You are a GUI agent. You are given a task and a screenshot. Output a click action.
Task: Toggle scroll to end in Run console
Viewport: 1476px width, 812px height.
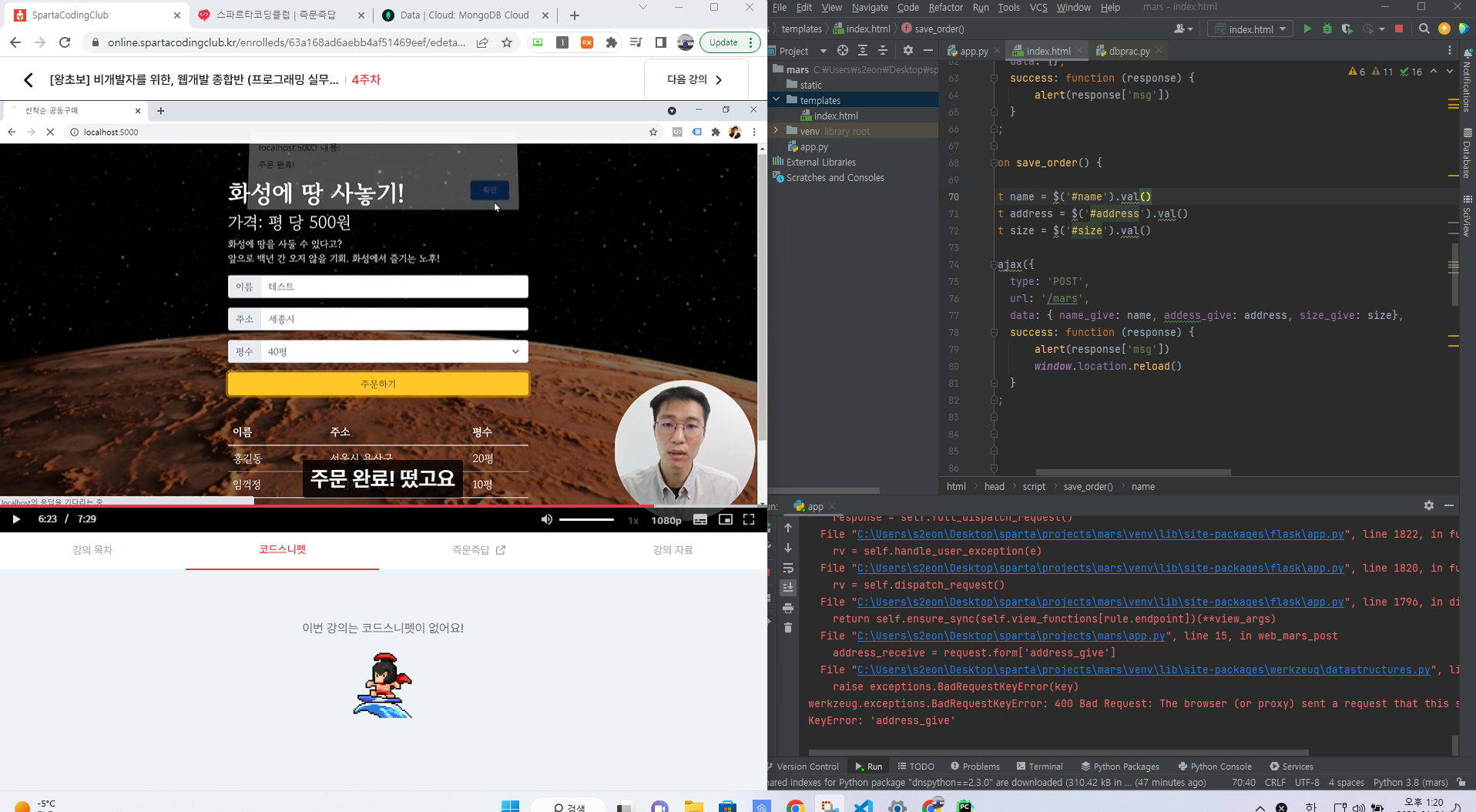[x=788, y=588]
